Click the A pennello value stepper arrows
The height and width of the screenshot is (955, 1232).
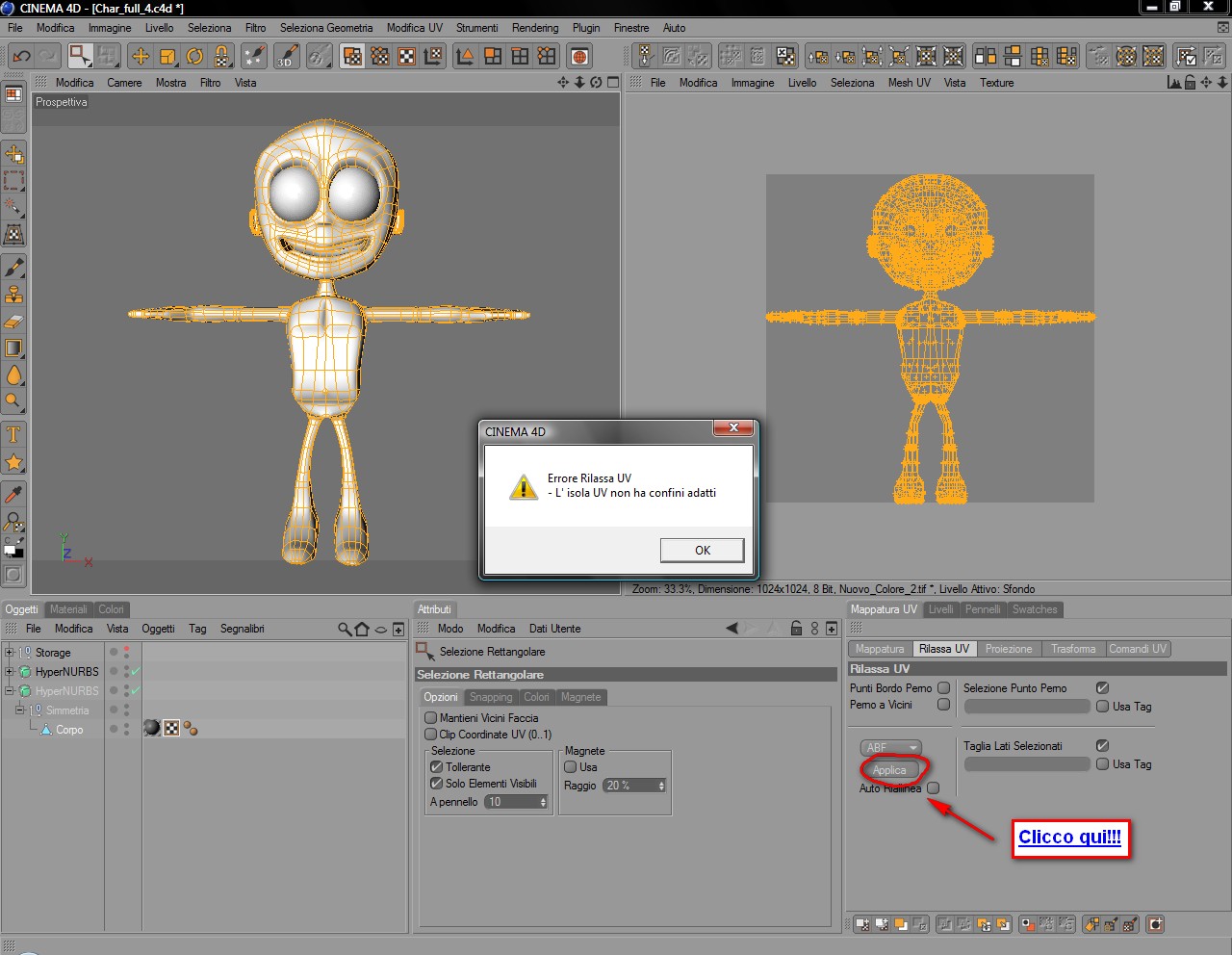[x=544, y=801]
